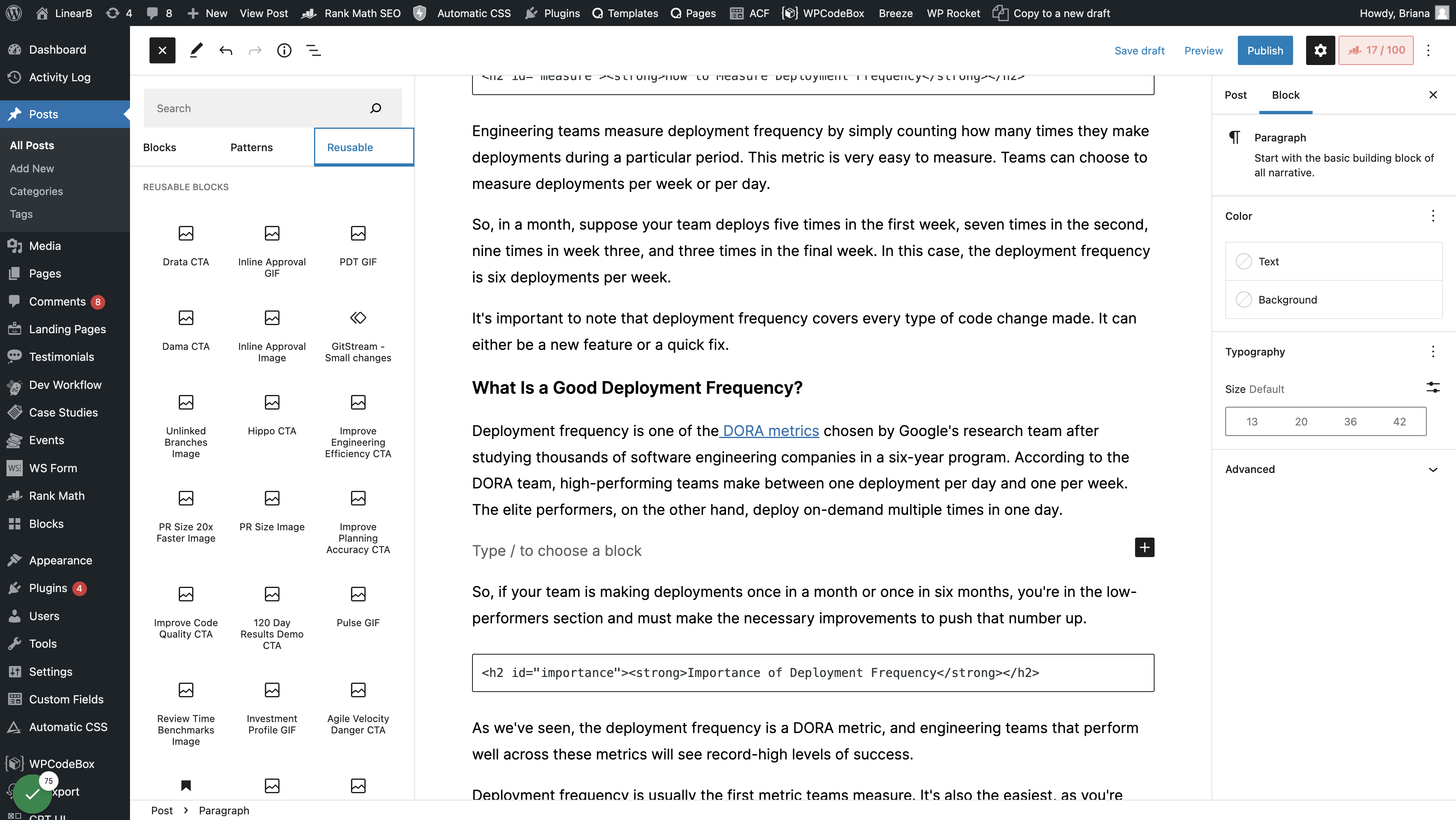Open the editor options menu

click(1428, 50)
